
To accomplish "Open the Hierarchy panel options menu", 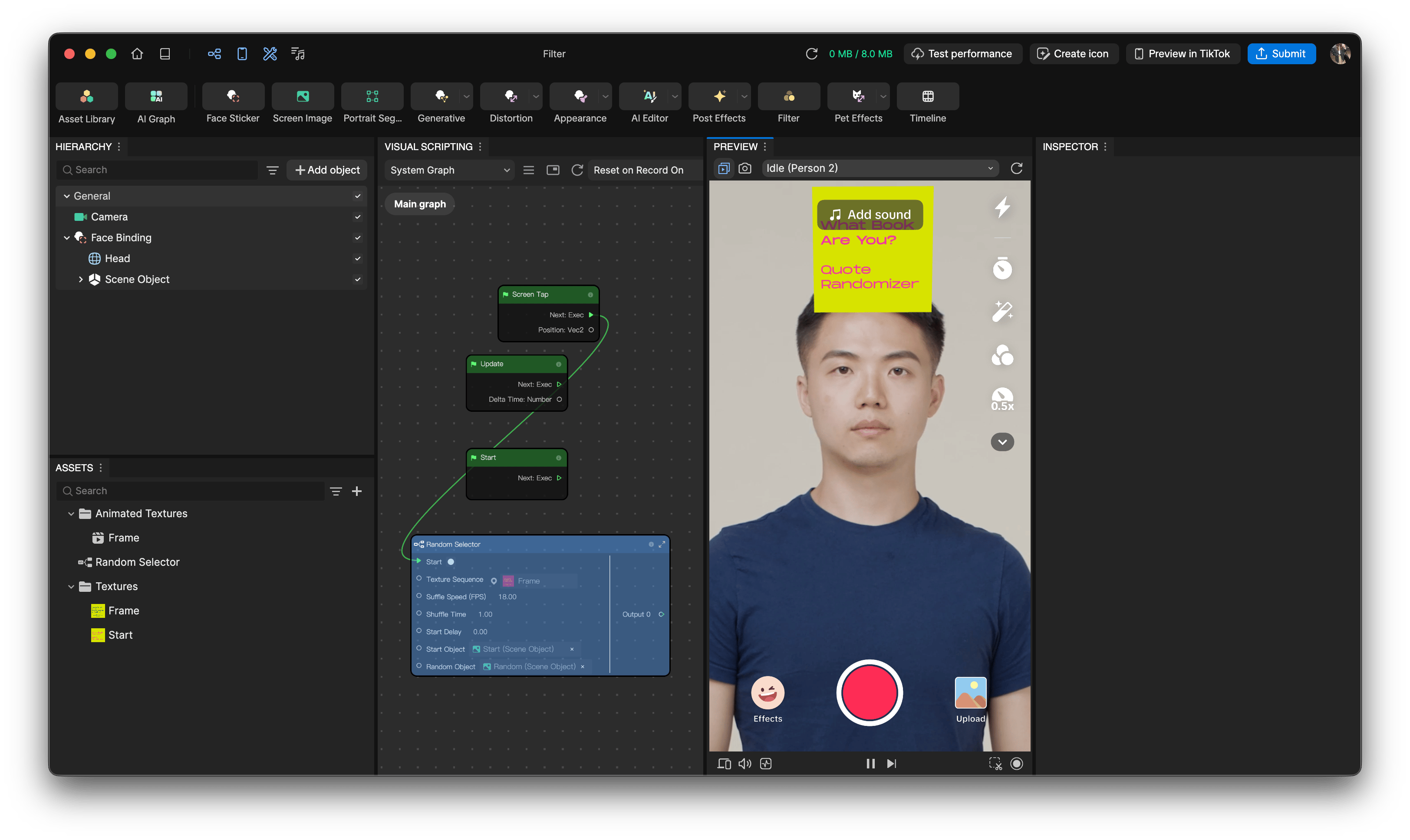I will (x=119, y=147).
